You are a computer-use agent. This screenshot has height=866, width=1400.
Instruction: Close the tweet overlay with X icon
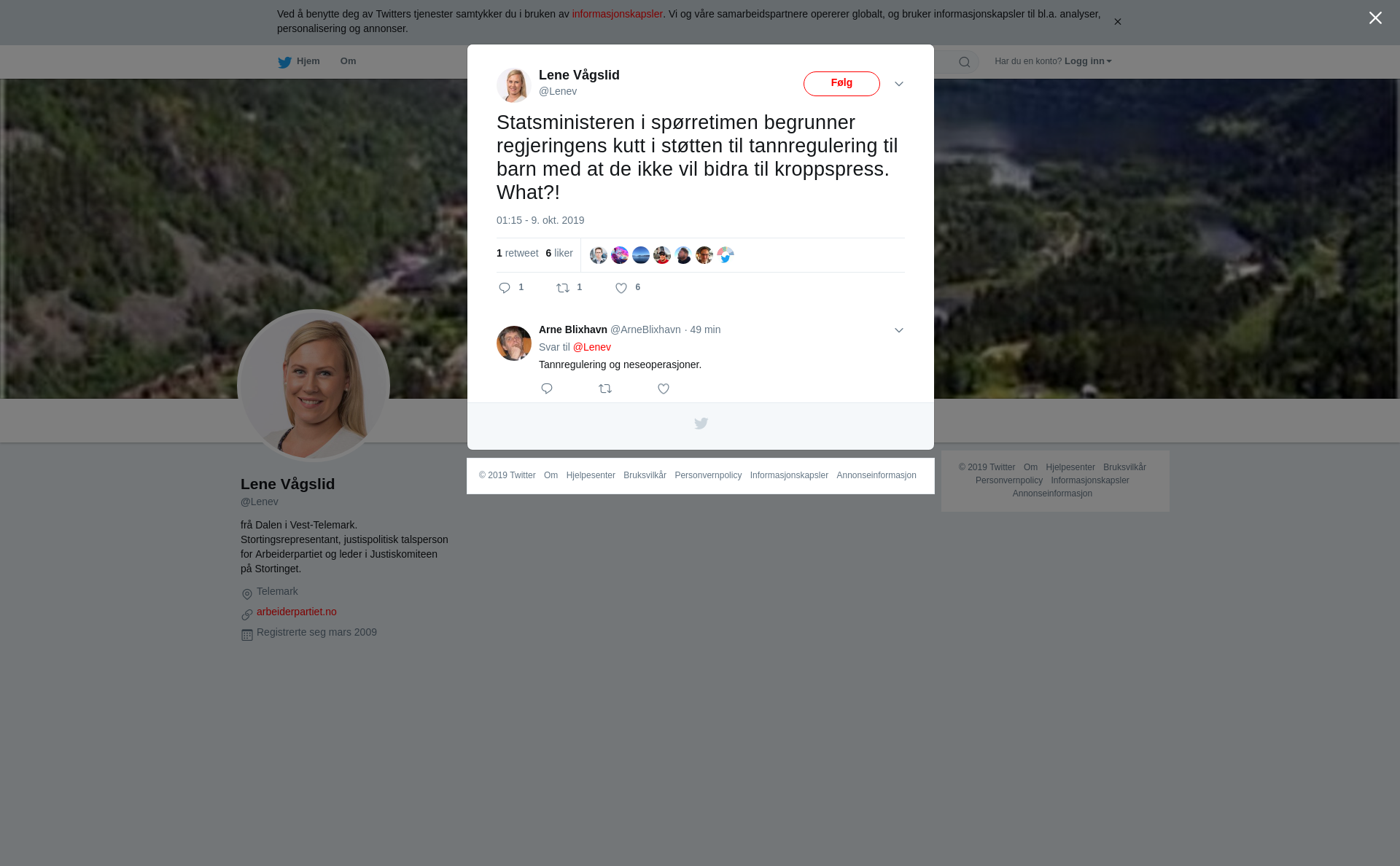(1375, 18)
